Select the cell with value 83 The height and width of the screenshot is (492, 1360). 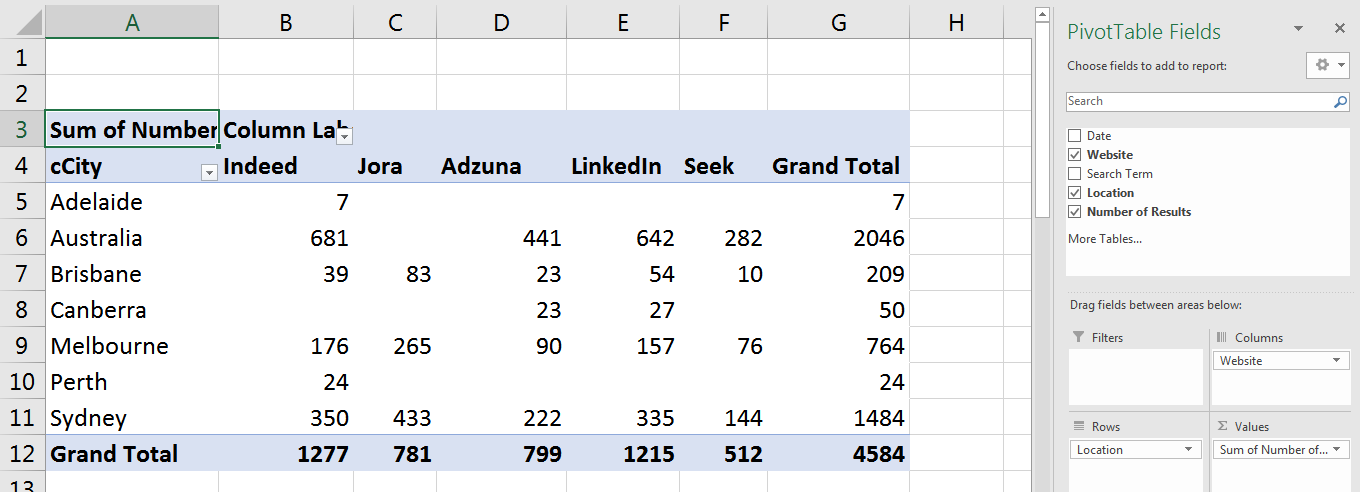coord(395,273)
